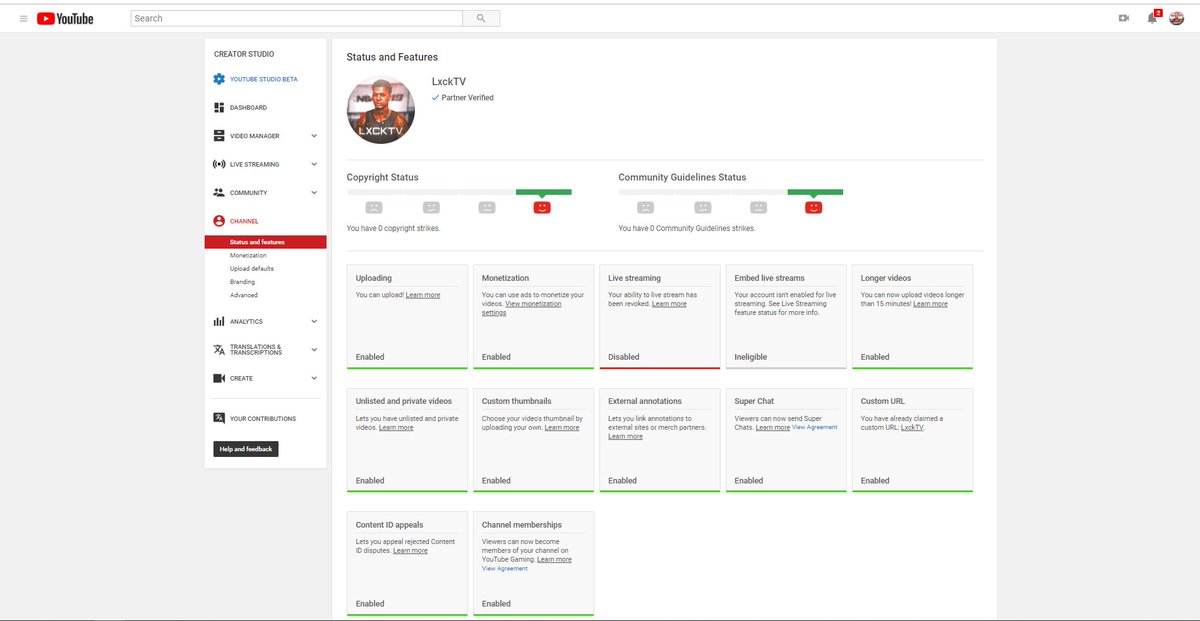Click Learn more in Custom thumbnails card
The image size is (1200, 621).
[562, 427]
